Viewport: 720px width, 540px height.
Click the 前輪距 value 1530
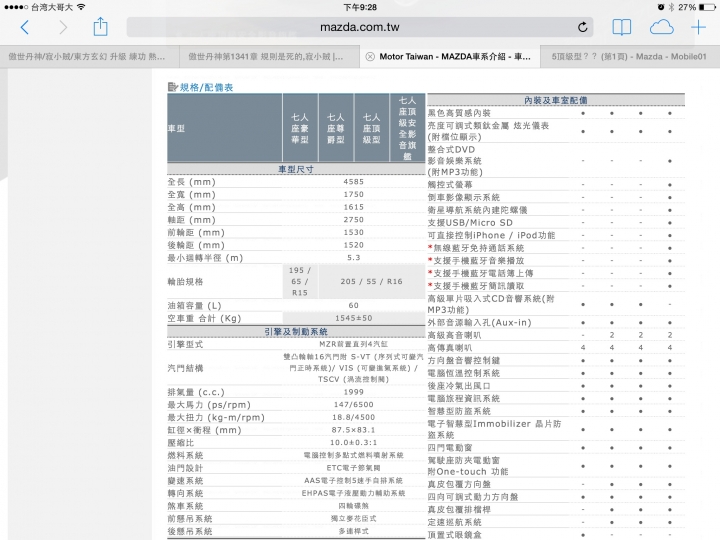tap(354, 232)
